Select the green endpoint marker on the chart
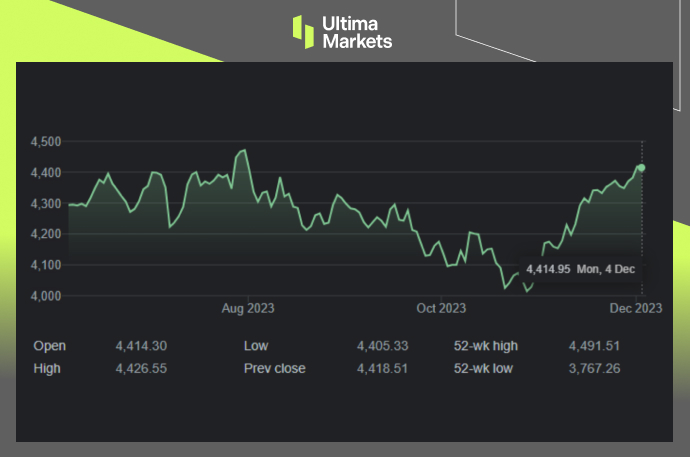This screenshot has width=690, height=457. (641, 168)
